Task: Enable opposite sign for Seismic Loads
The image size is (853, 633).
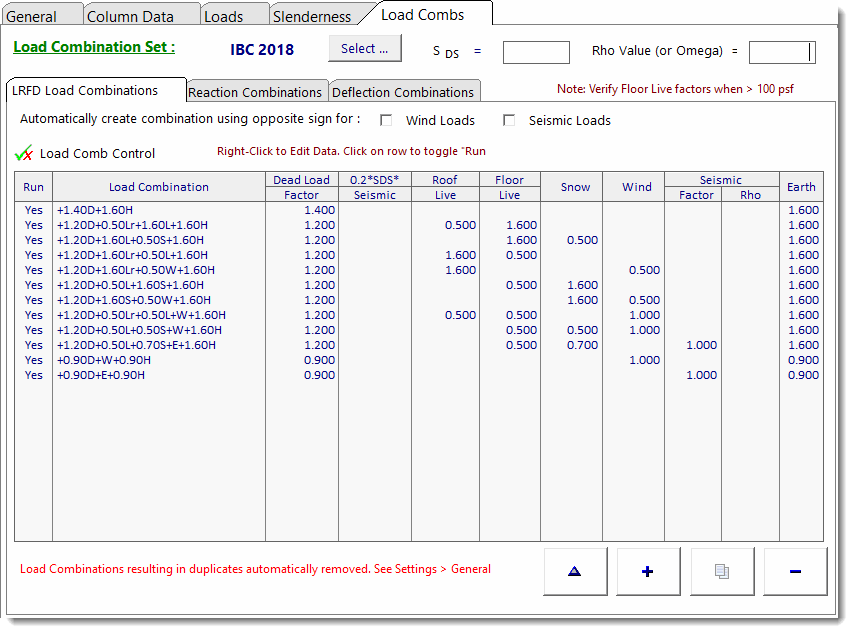Action: (x=509, y=121)
